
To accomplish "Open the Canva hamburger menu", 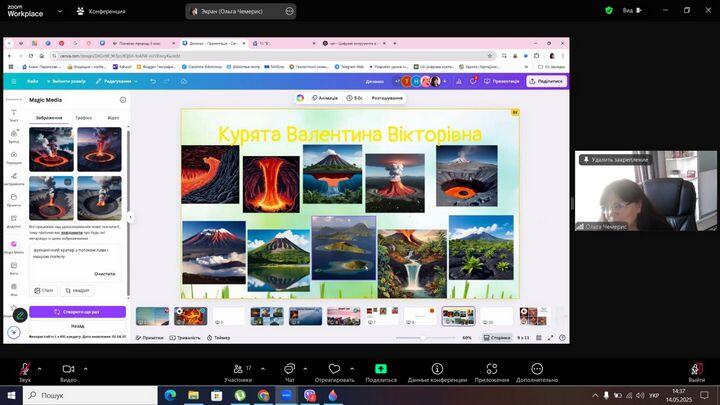I will (14, 81).
